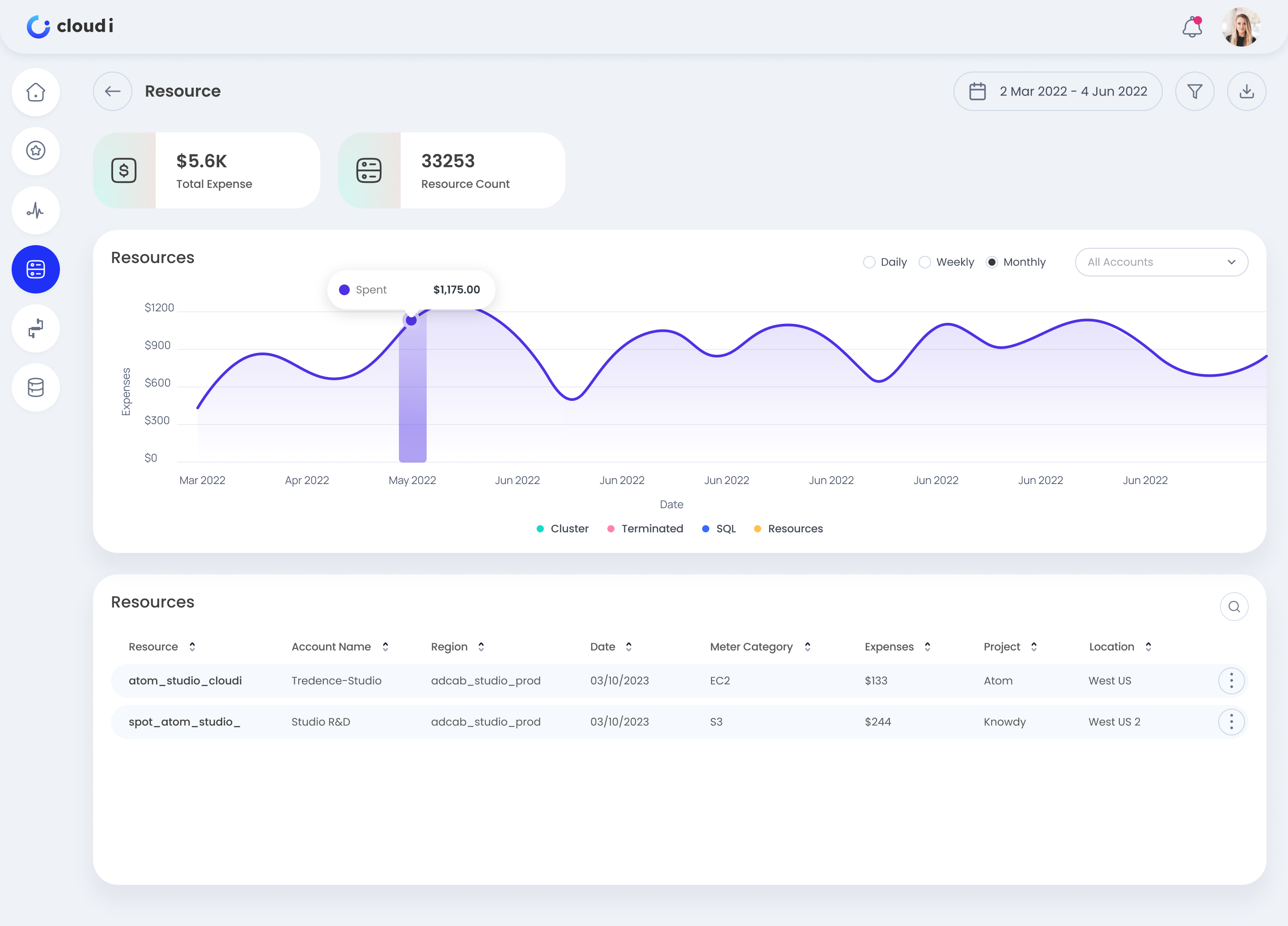Viewport: 1288px width, 926px height.
Task: Open the Home sidebar icon
Action: point(36,92)
